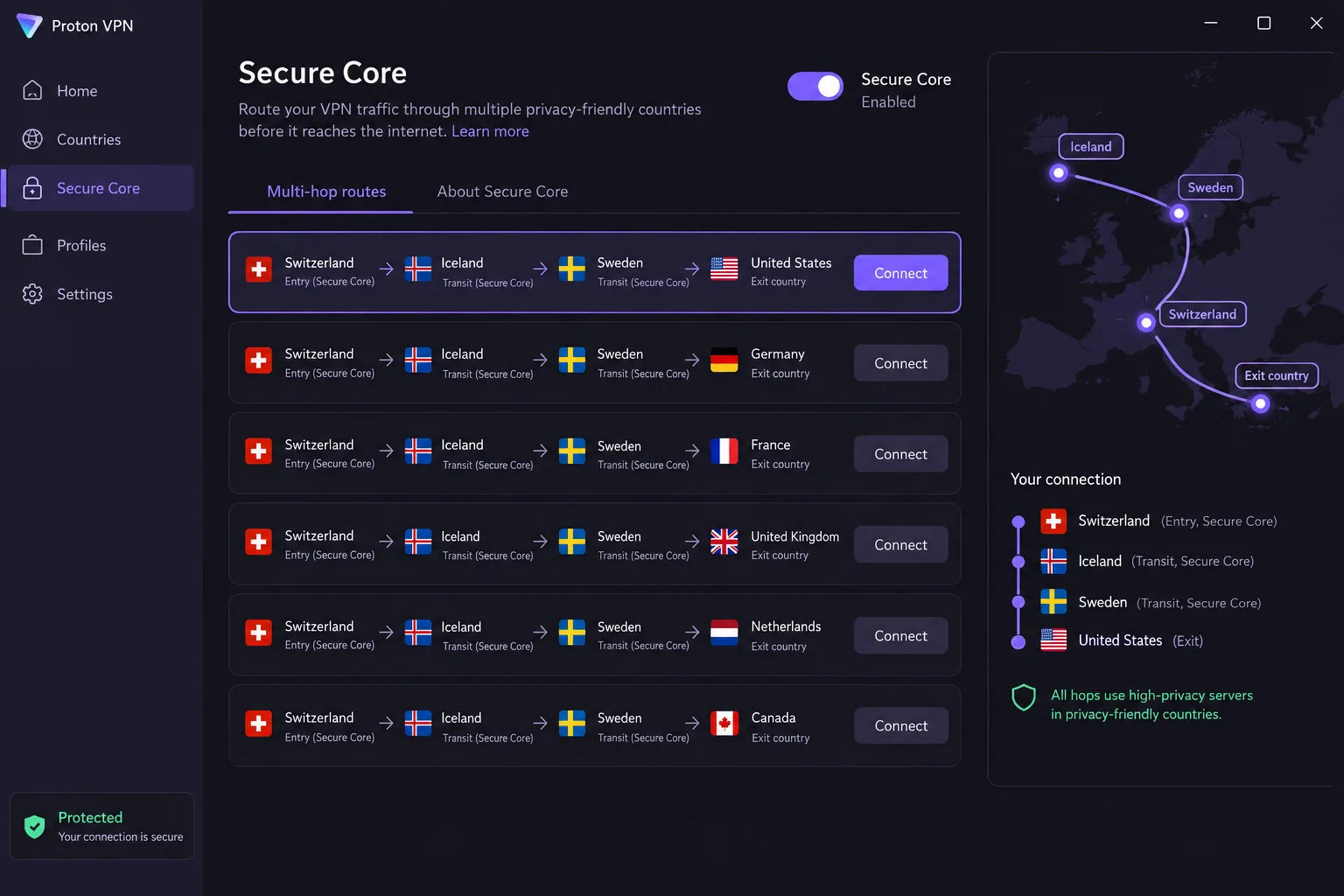Open the Settings gear icon

point(32,294)
